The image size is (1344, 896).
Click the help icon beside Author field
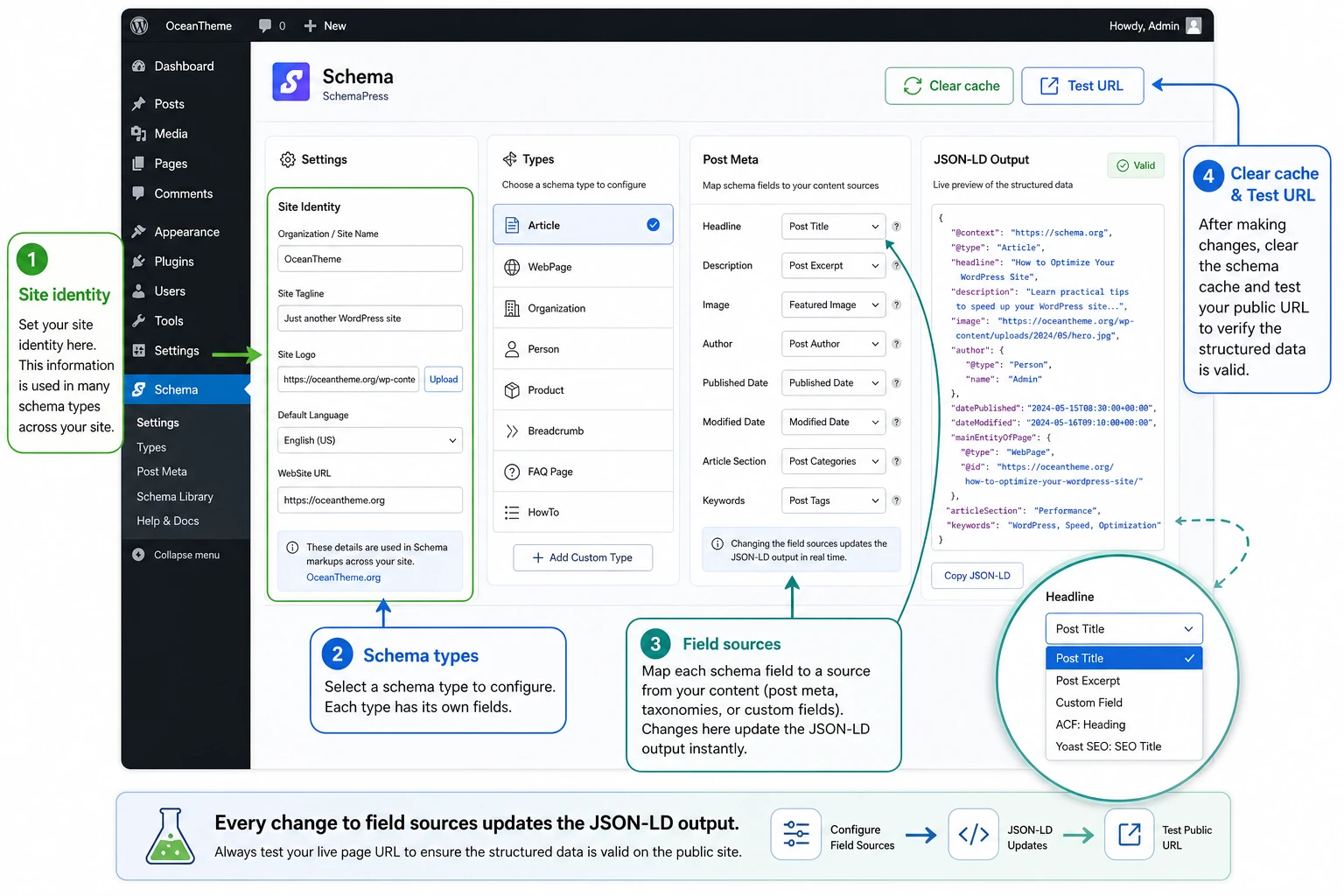896,344
